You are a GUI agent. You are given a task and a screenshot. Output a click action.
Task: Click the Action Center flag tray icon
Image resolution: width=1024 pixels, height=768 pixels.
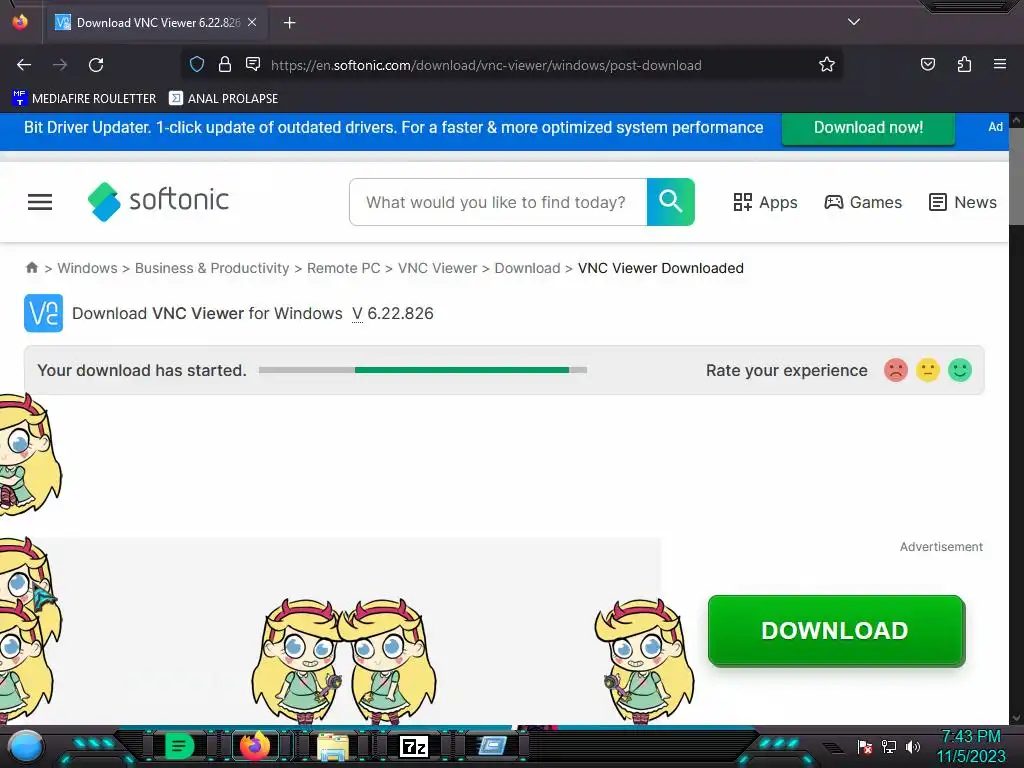(865, 746)
